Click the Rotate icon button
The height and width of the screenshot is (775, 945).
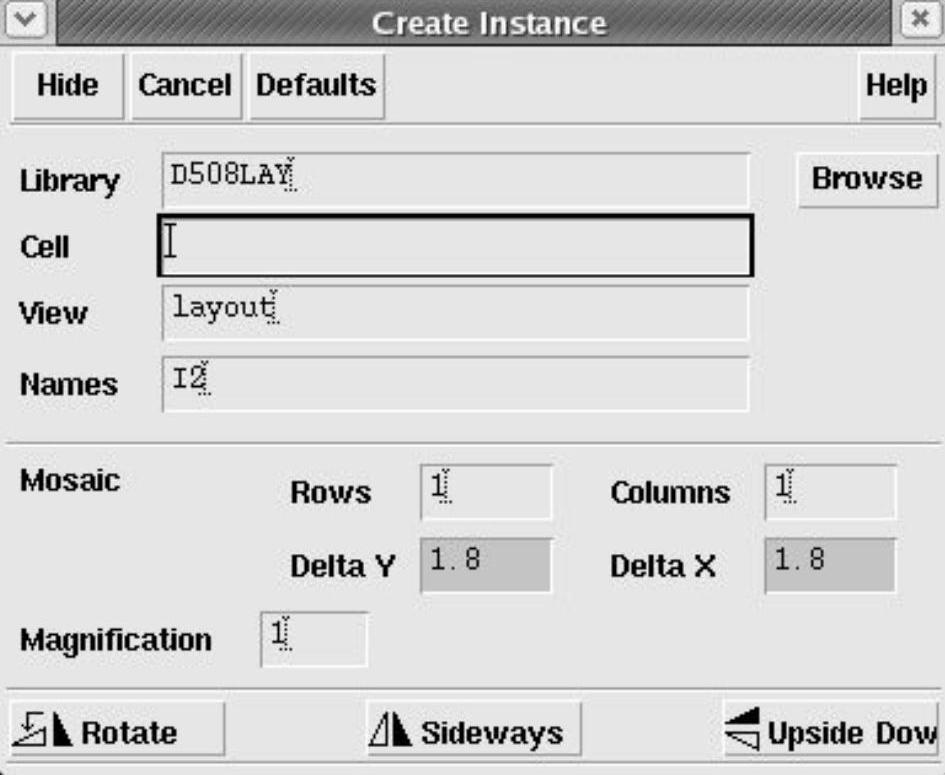[116, 731]
